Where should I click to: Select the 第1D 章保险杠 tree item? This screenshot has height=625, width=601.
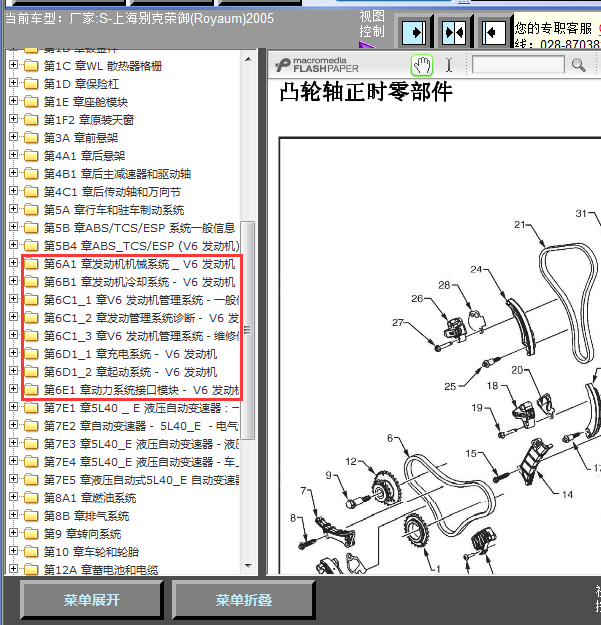[81, 84]
